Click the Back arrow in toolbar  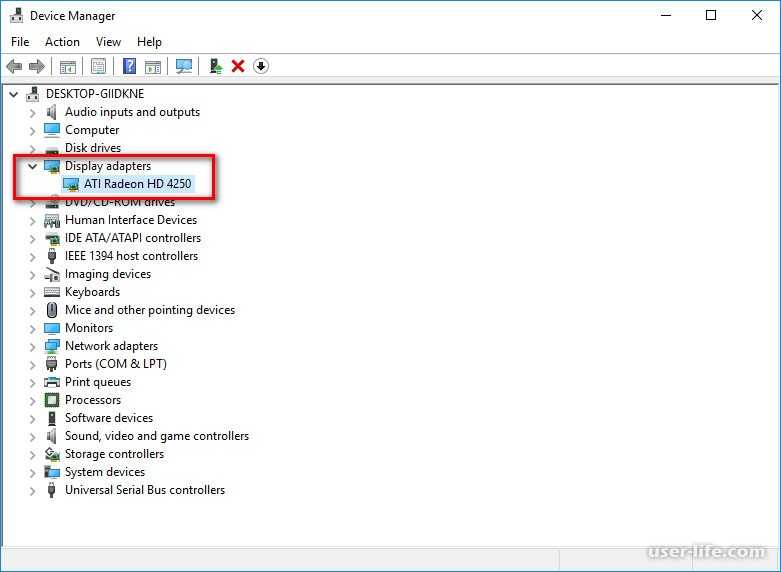tap(14, 66)
